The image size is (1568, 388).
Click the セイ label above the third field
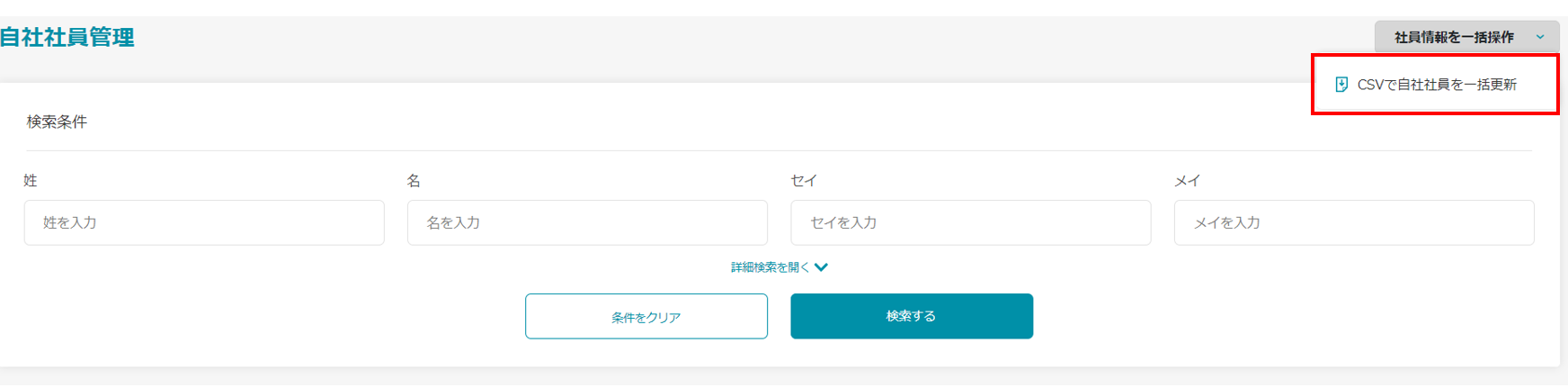(803, 181)
